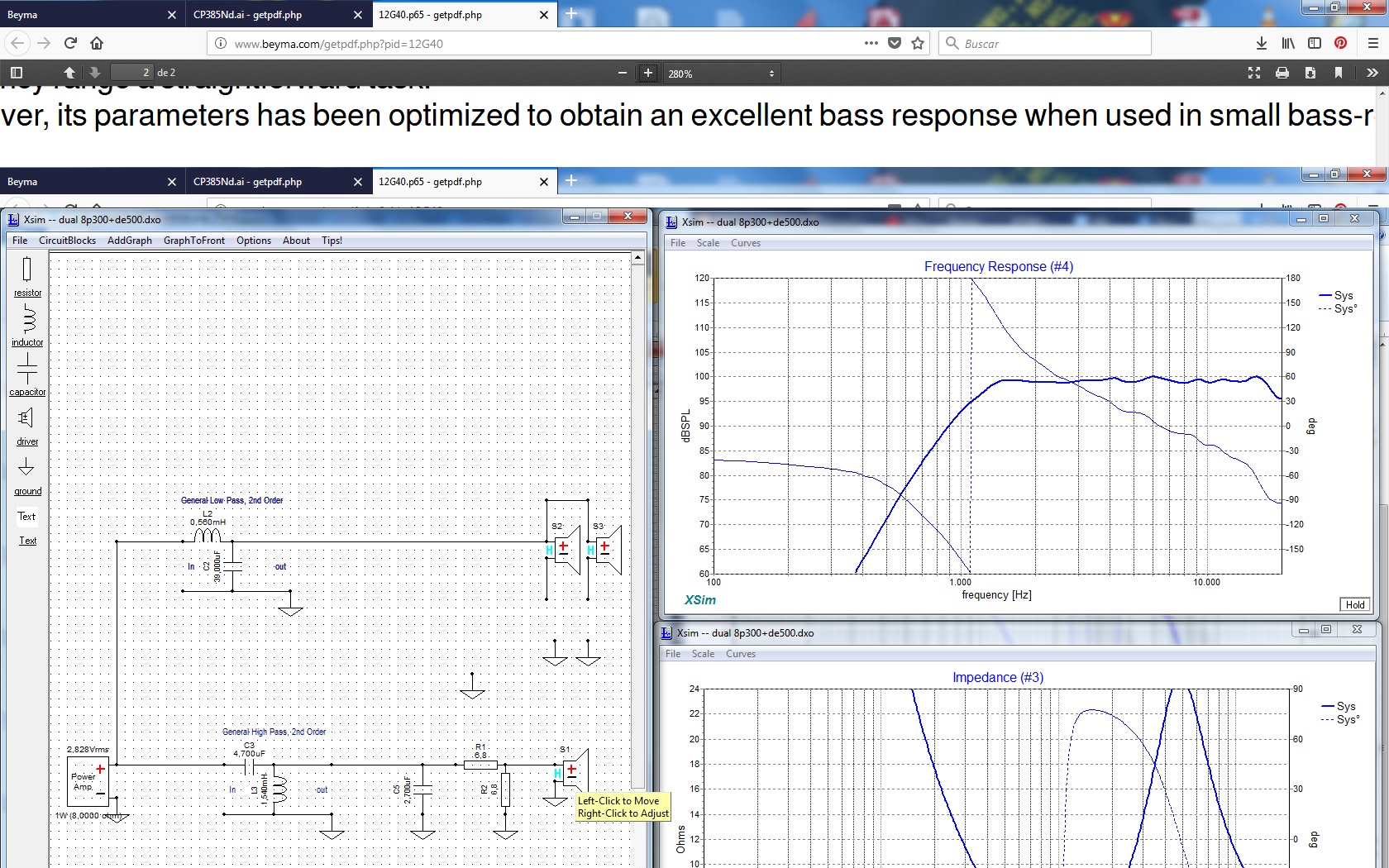Open PDF viewer tools chevron
This screenshot has width=1389, height=868.
point(1372,73)
